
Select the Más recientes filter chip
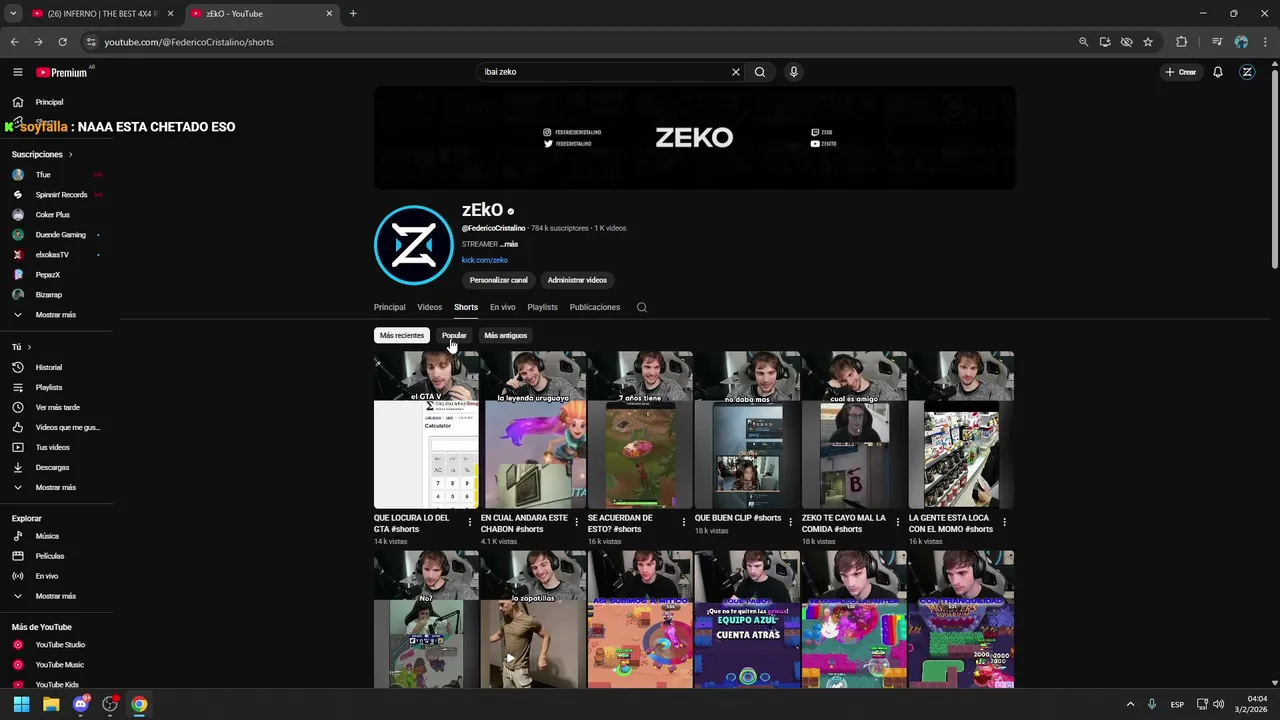(x=402, y=335)
